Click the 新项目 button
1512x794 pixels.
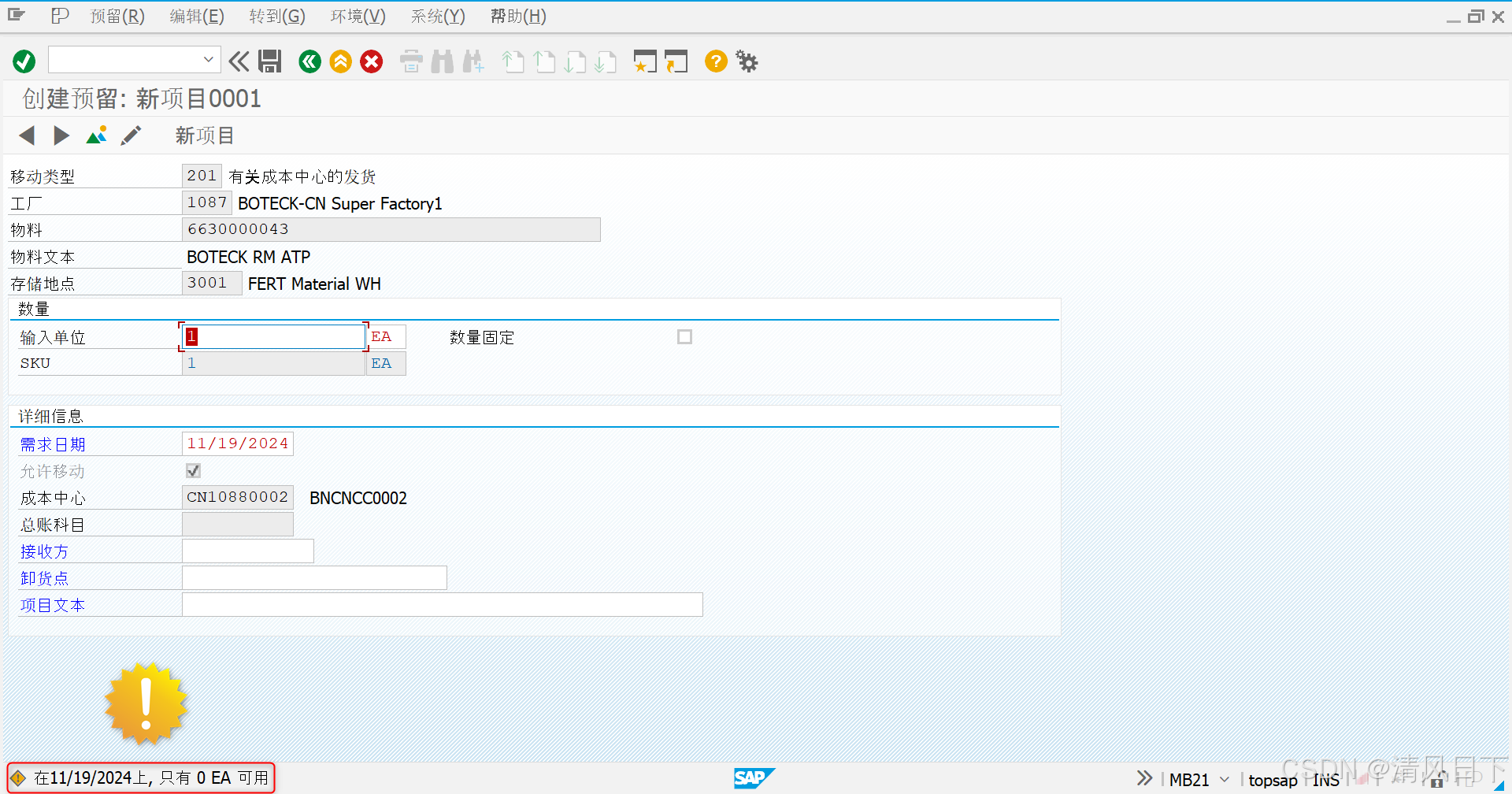[x=205, y=135]
